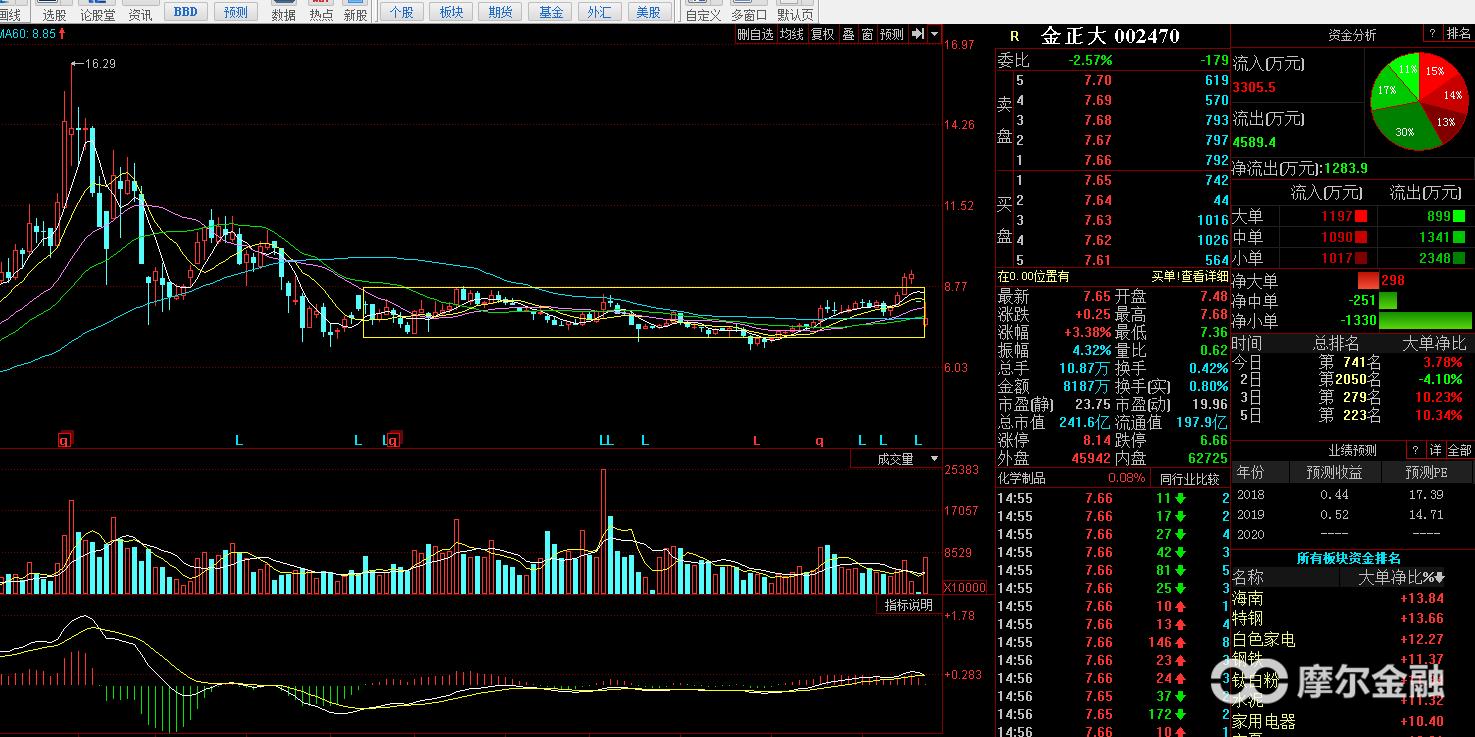Image resolution: width=1475 pixels, height=737 pixels.
Task: Toggle the 叠 overlay chart option
Action: (x=848, y=34)
